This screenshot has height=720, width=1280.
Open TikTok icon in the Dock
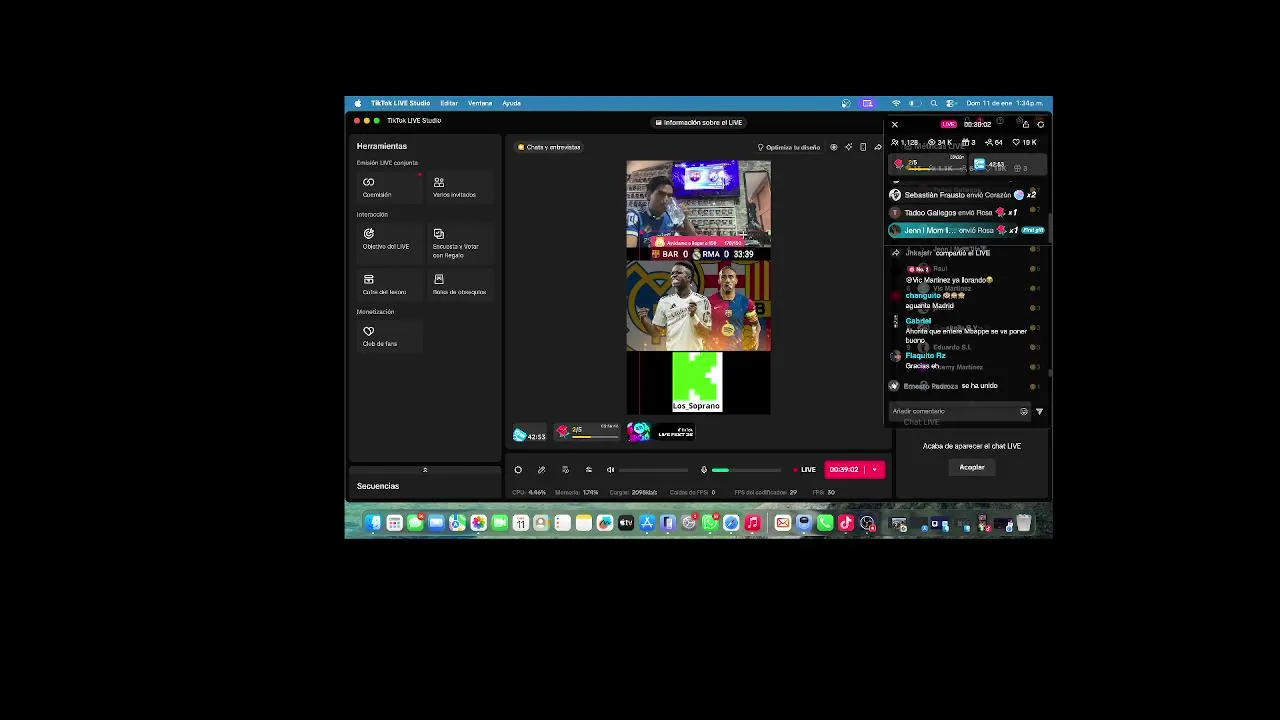tap(846, 523)
